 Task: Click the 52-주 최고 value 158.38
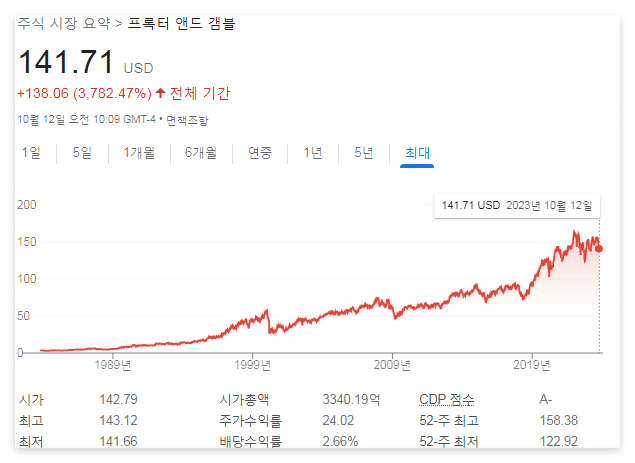[x=558, y=420]
